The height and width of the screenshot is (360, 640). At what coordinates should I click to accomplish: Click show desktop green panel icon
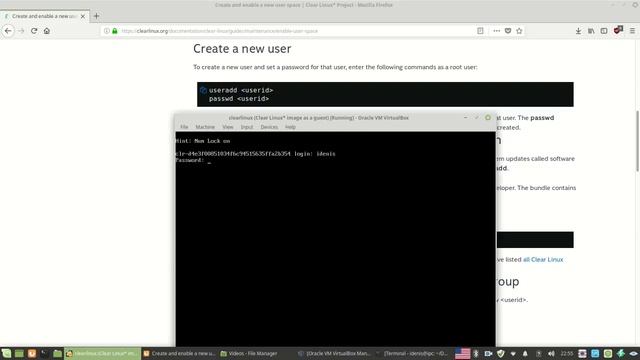[x=19, y=353]
